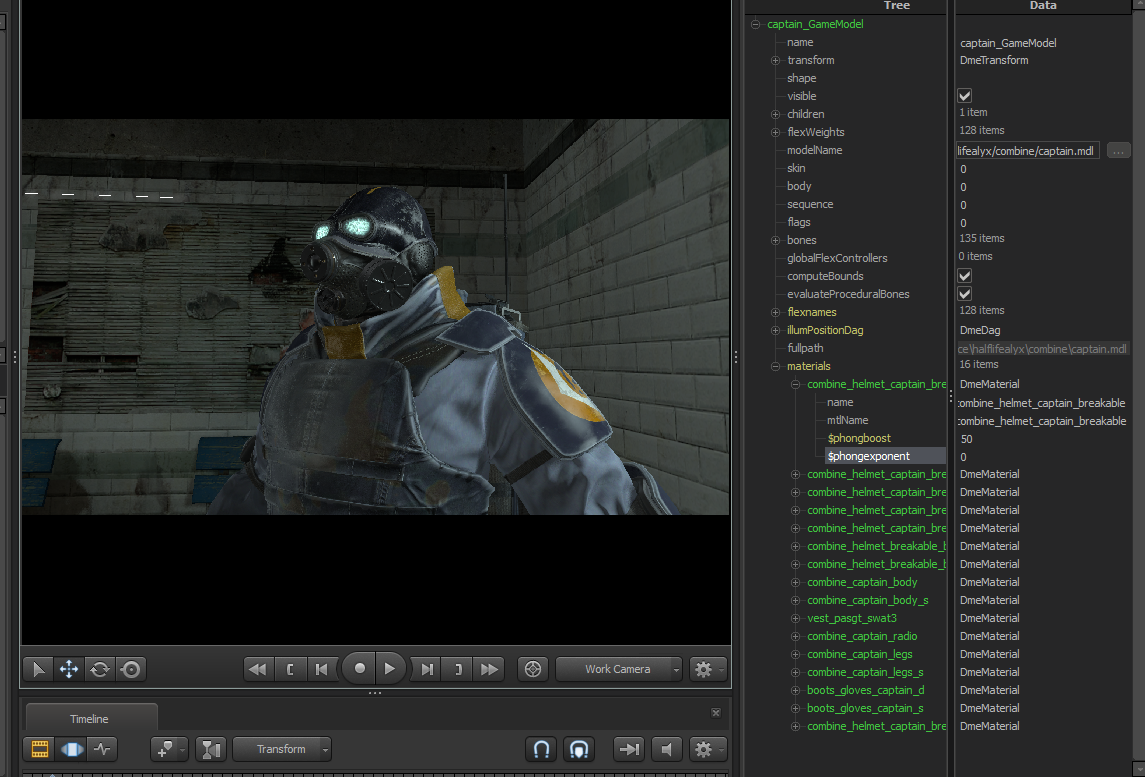Uncheck the evaluateProceduralBones checkbox
The image size is (1145, 777).
tap(965, 294)
